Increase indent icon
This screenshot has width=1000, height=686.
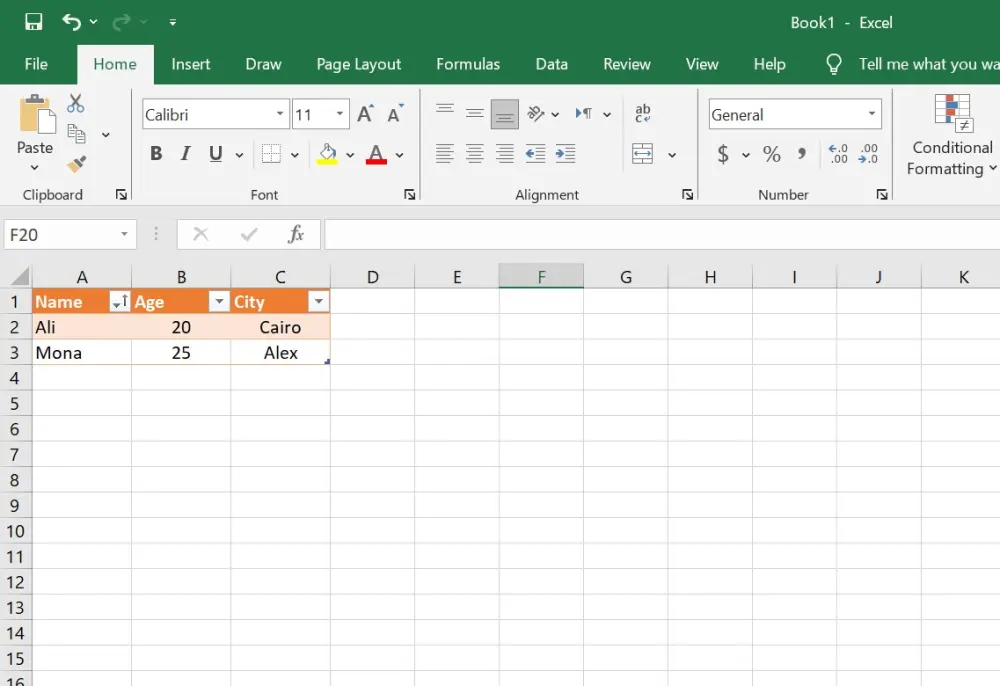coord(565,154)
